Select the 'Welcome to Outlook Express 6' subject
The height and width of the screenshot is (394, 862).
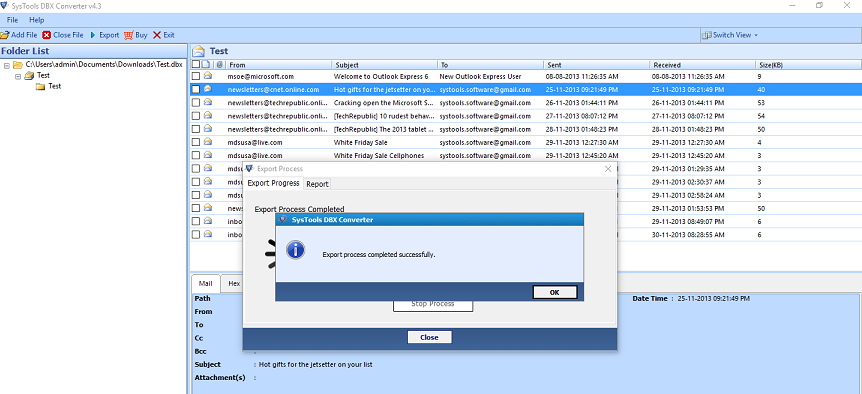(x=381, y=76)
